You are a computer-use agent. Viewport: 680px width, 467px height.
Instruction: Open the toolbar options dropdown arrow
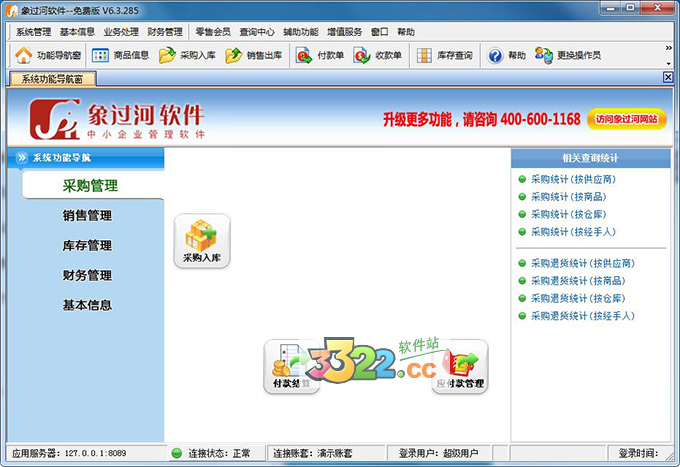(x=668, y=64)
